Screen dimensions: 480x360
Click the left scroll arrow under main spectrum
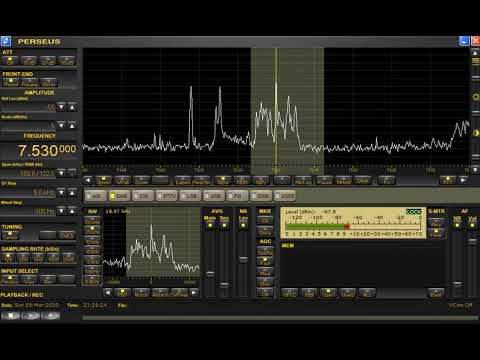(88, 180)
